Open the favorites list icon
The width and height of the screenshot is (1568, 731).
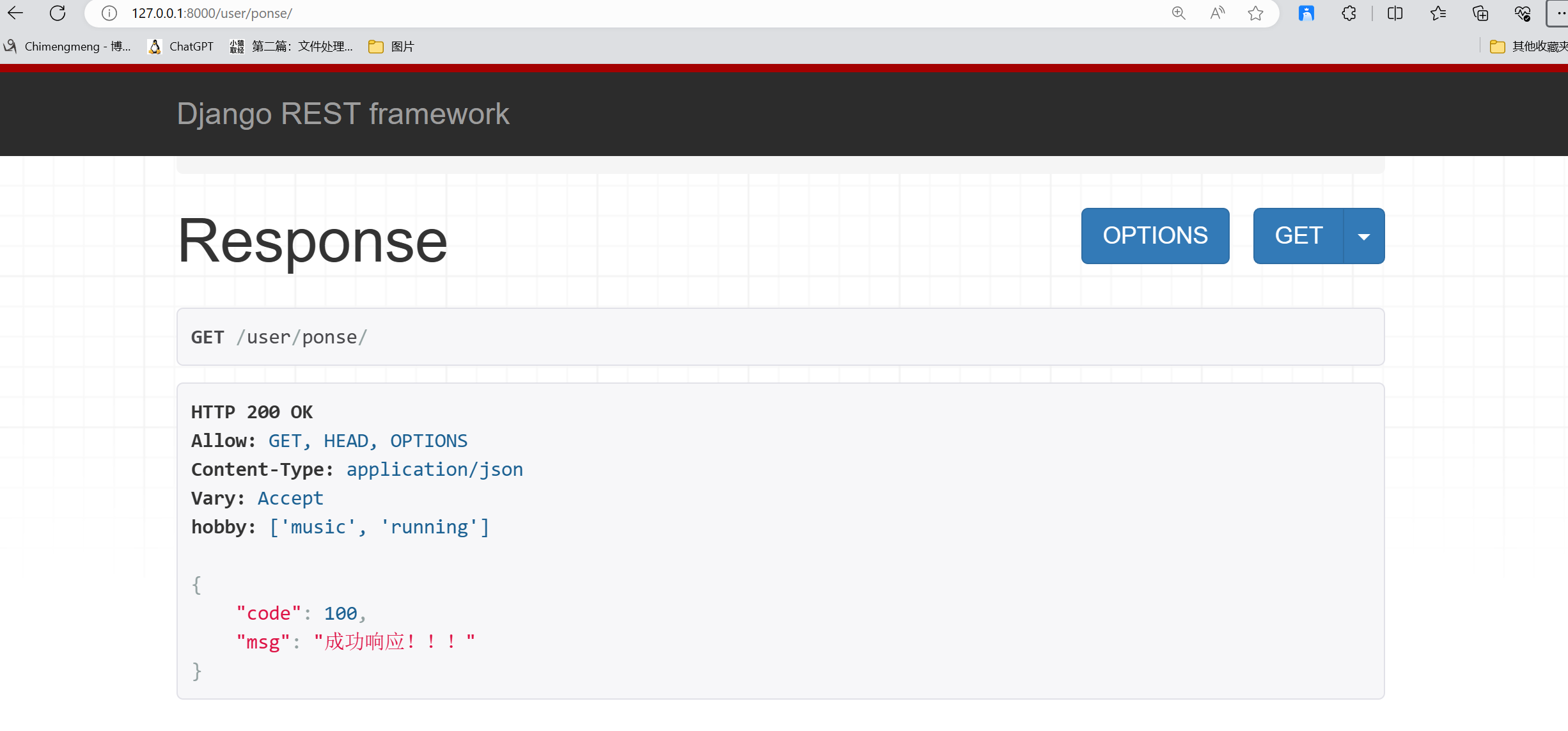pos(1438,13)
